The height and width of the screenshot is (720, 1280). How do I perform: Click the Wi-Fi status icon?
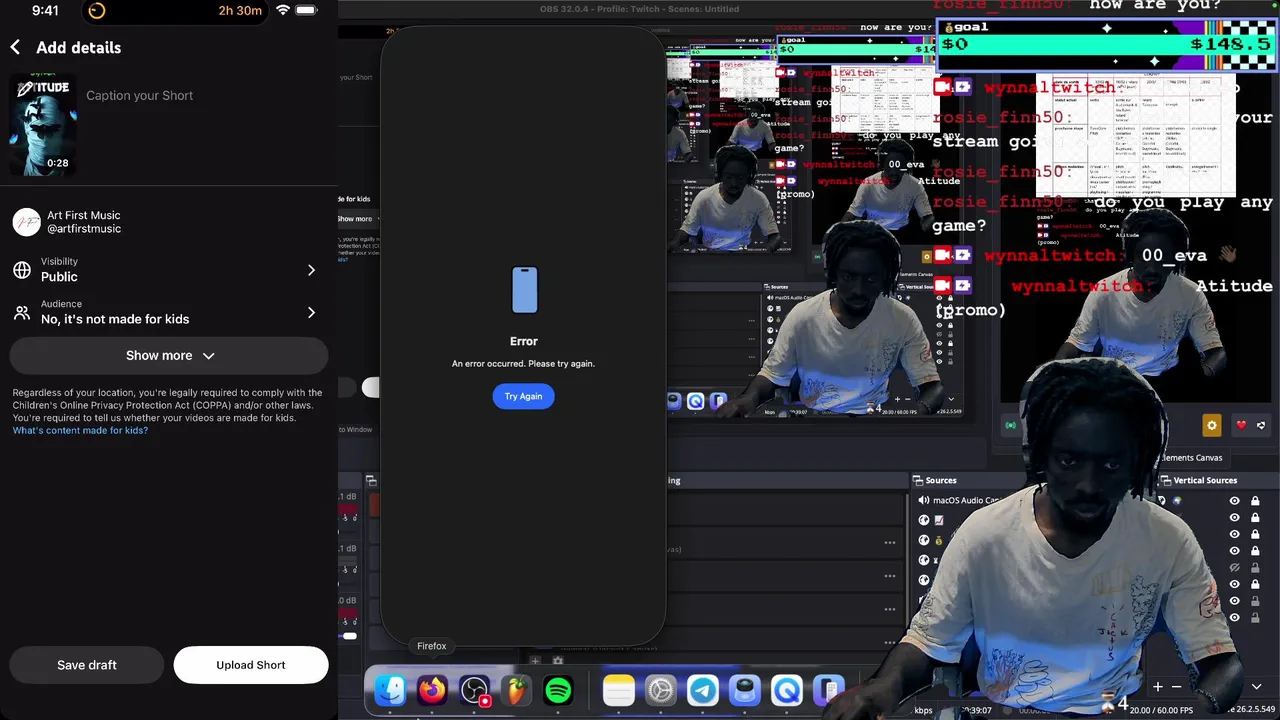point(283,10)
